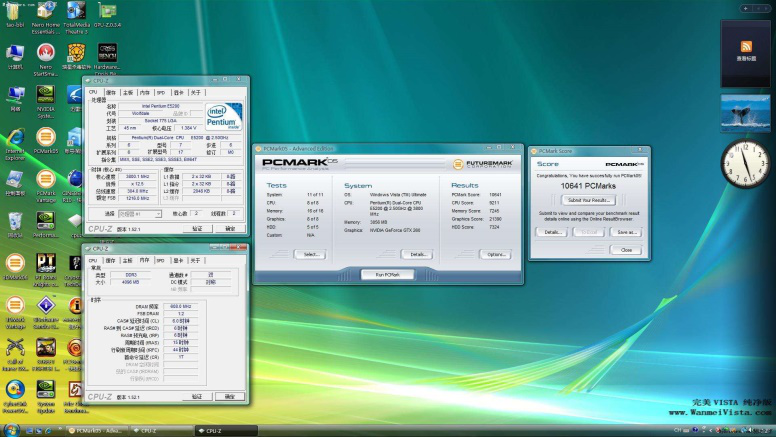
Task: Click the sidebar add gadgets plus button
Action: 746,8
